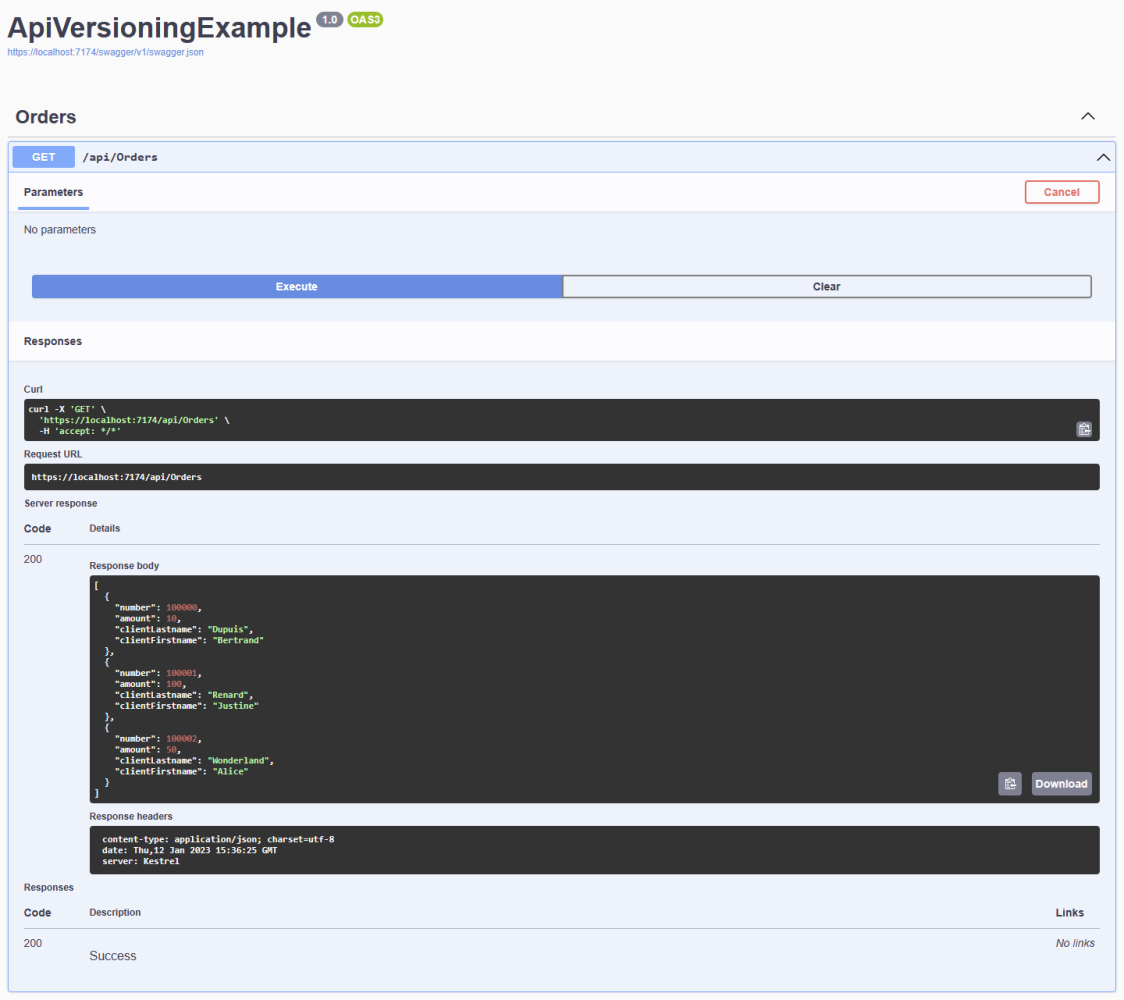Screen dimensions: 1124x1000
Task: Click the number 100002 in response body
Action: pyautogui.click(x=182, y=738)
